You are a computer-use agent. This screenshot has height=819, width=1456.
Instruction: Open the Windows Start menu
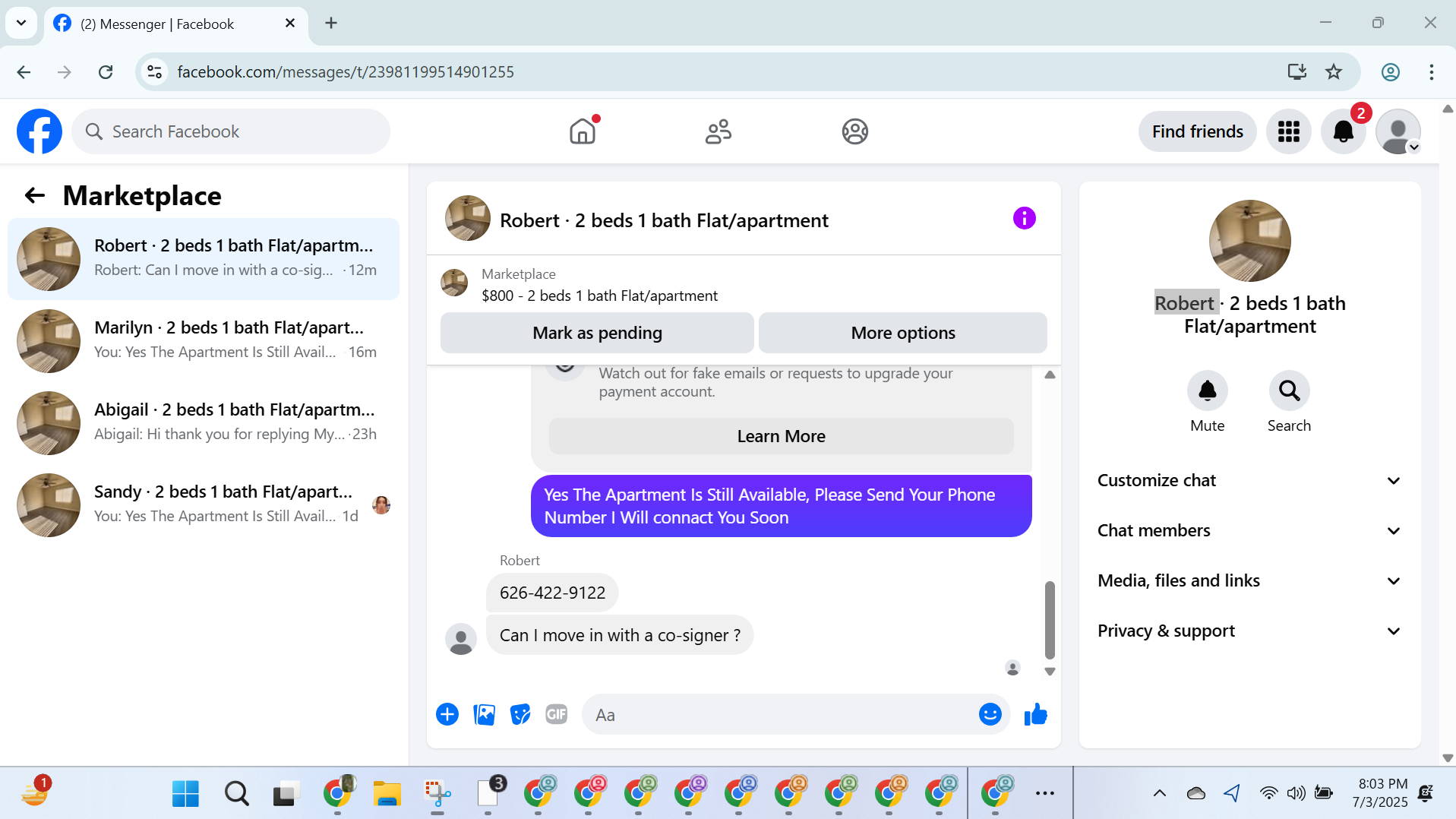coord(185,794)
